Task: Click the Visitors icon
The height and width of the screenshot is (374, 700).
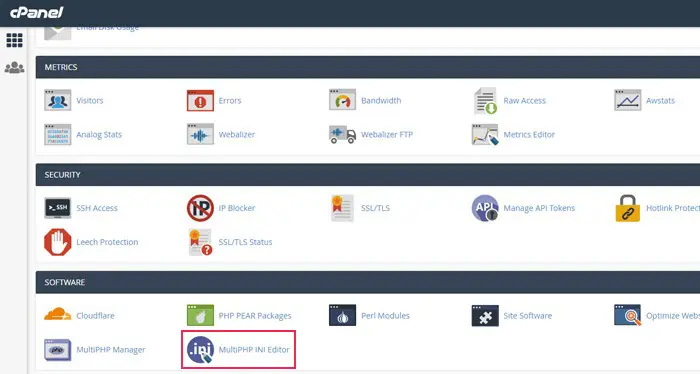Action: coord(58,100)
